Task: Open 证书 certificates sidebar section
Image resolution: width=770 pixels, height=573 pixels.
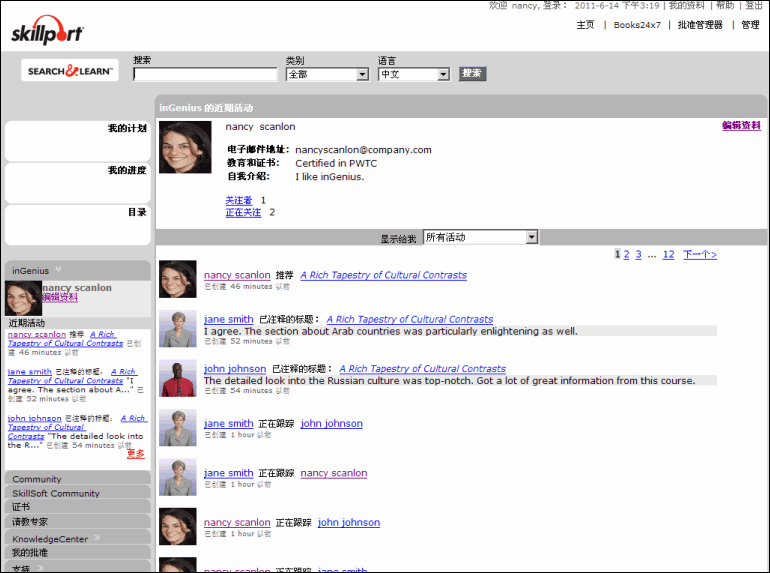Action: [78, 507]
